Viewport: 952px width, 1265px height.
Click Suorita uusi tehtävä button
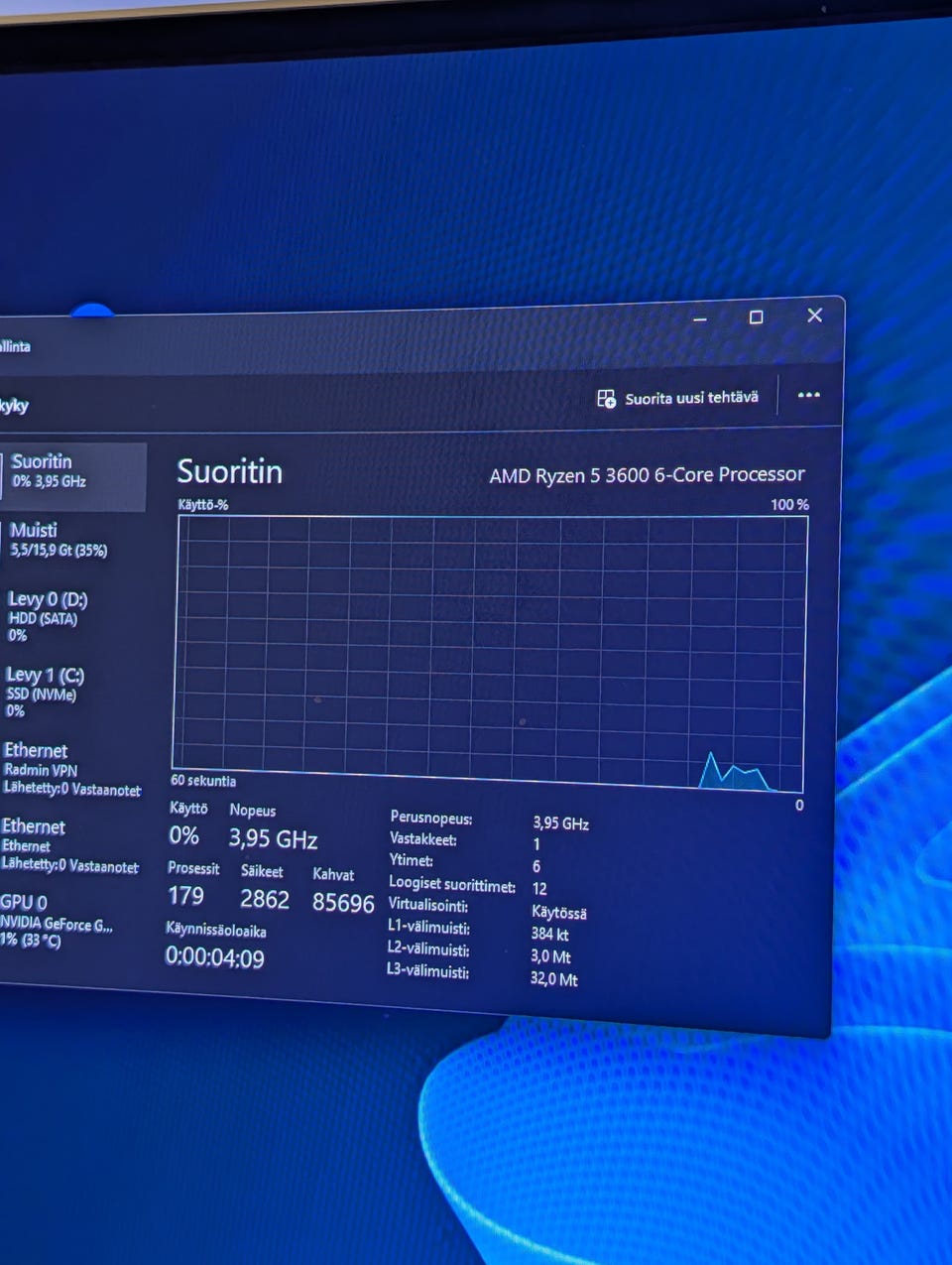(x=677, y=398)
